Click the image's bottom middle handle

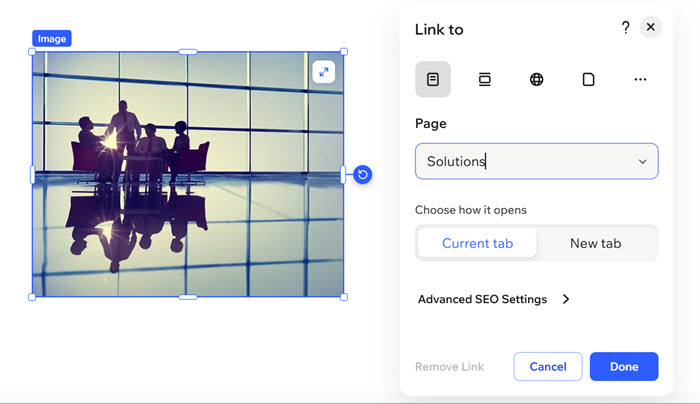coord(188,297)
